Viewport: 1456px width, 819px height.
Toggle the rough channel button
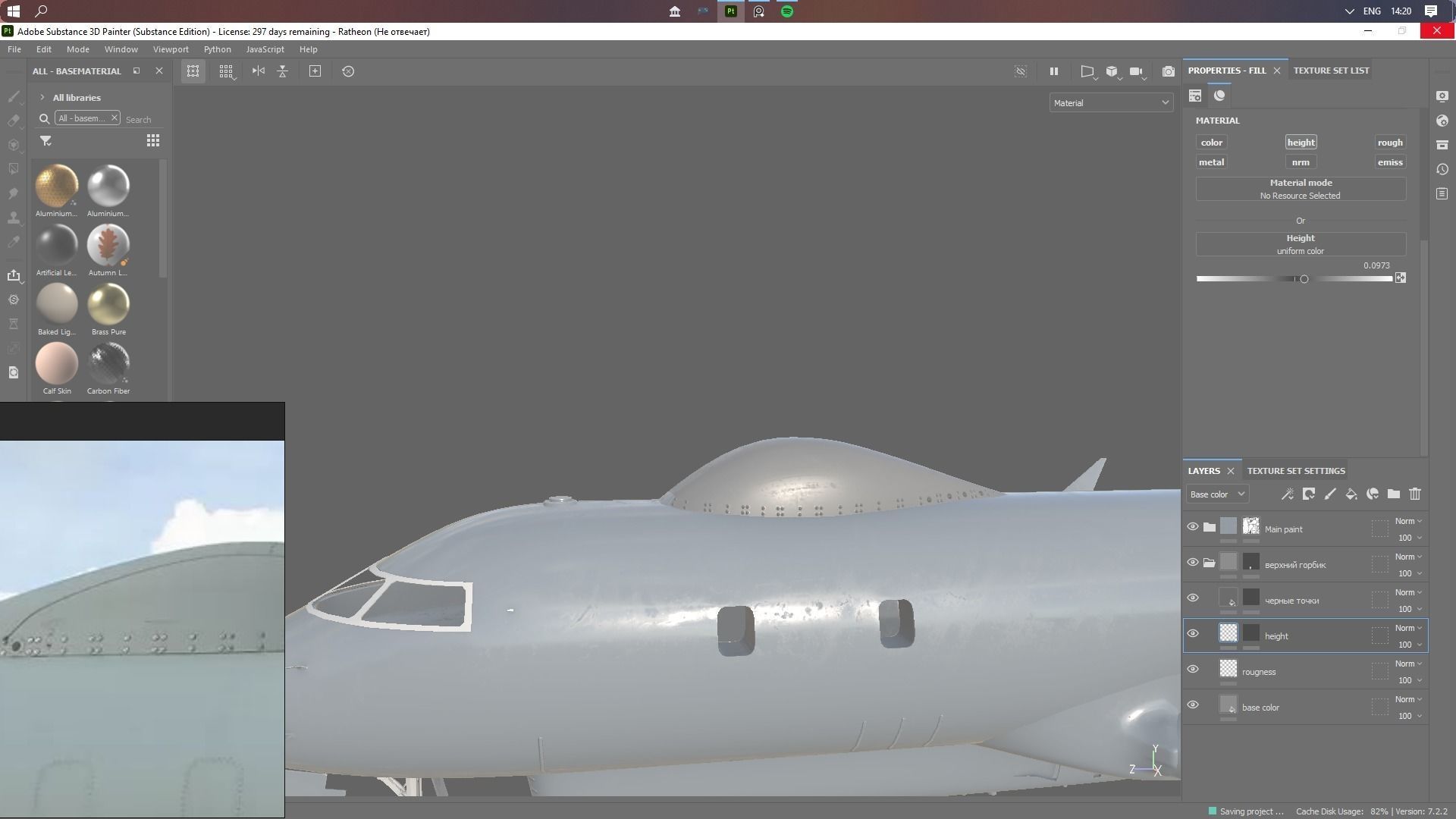click(1390, 143)
